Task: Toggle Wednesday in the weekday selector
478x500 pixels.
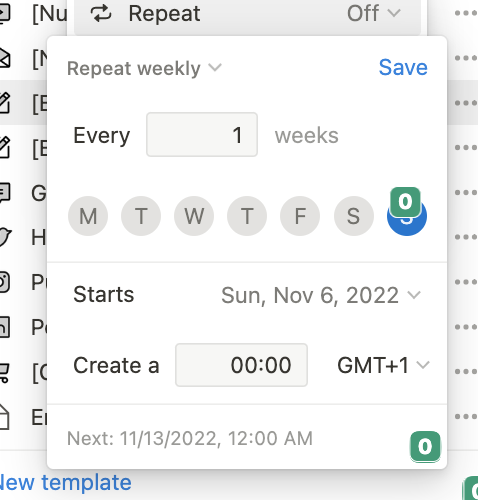Action: [194, 216]
